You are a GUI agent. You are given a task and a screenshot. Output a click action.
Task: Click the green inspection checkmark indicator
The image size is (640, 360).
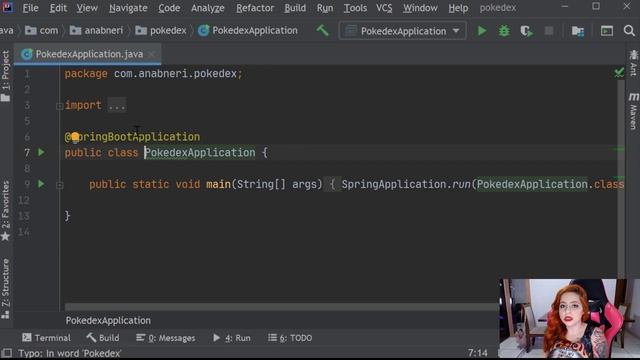pos(619,73)
